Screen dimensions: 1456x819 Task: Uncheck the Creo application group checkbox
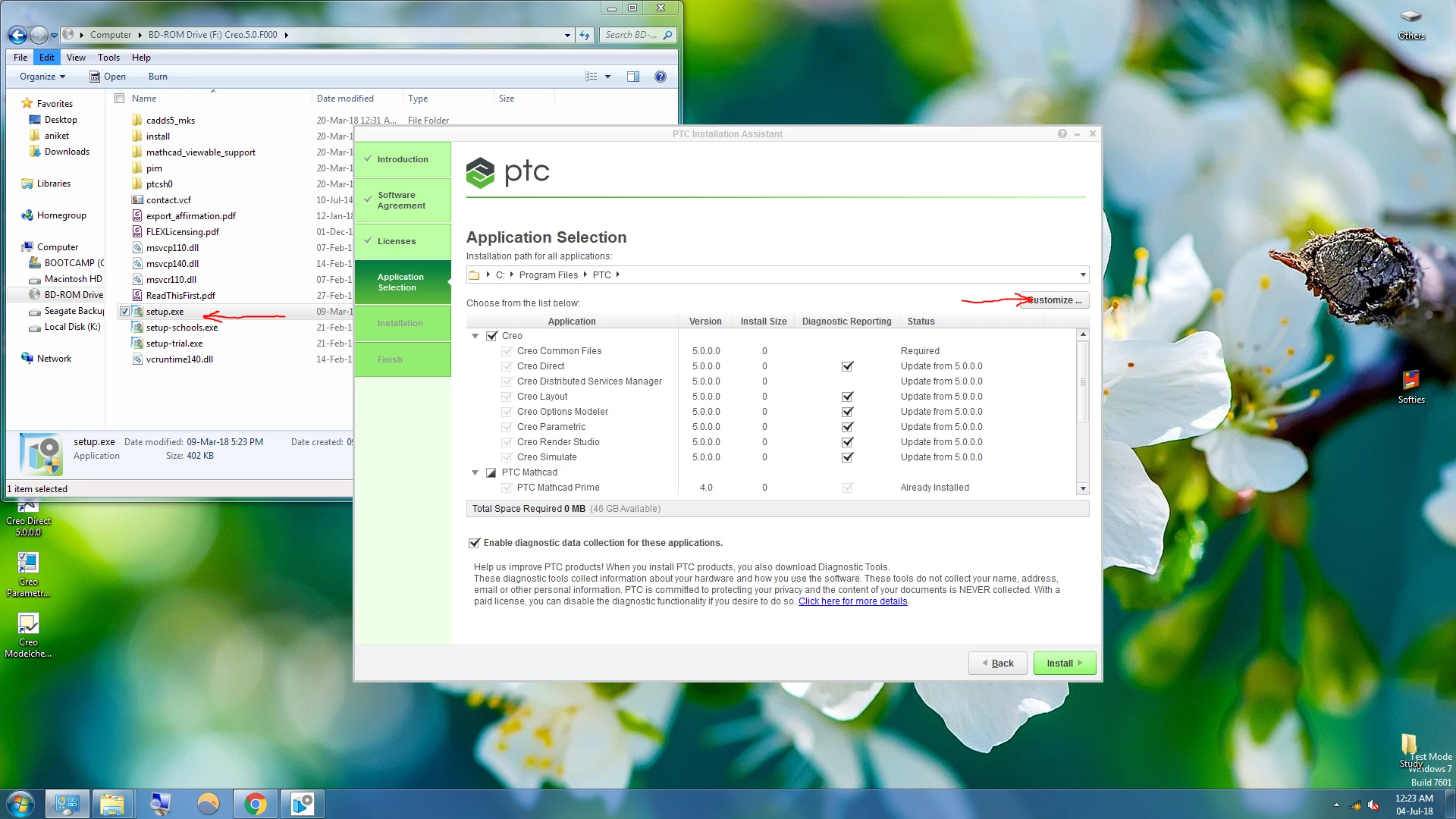point(492,336)
